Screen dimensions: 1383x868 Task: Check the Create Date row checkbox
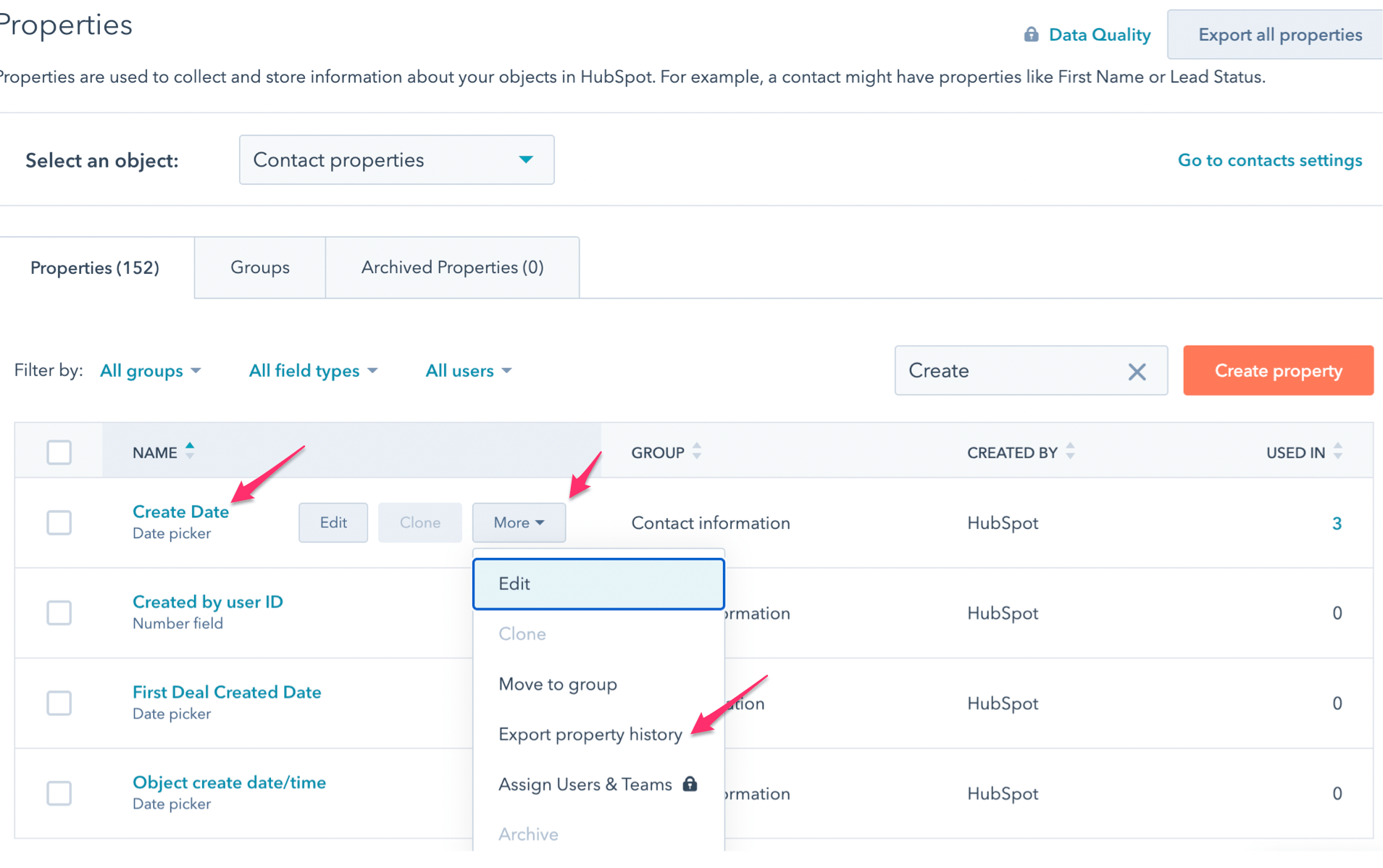click(x=59, y=522)
